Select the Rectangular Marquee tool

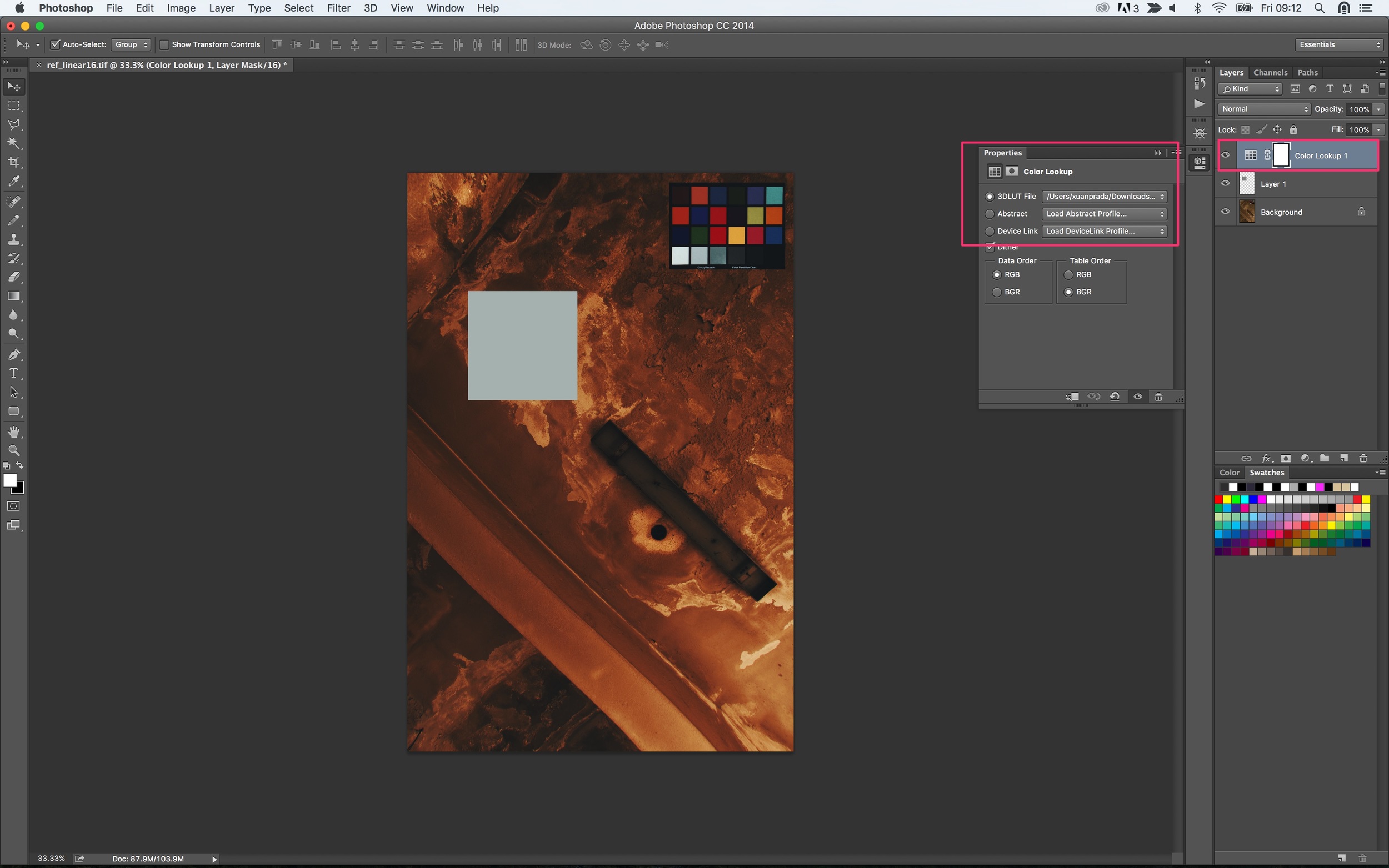(14, 106)
